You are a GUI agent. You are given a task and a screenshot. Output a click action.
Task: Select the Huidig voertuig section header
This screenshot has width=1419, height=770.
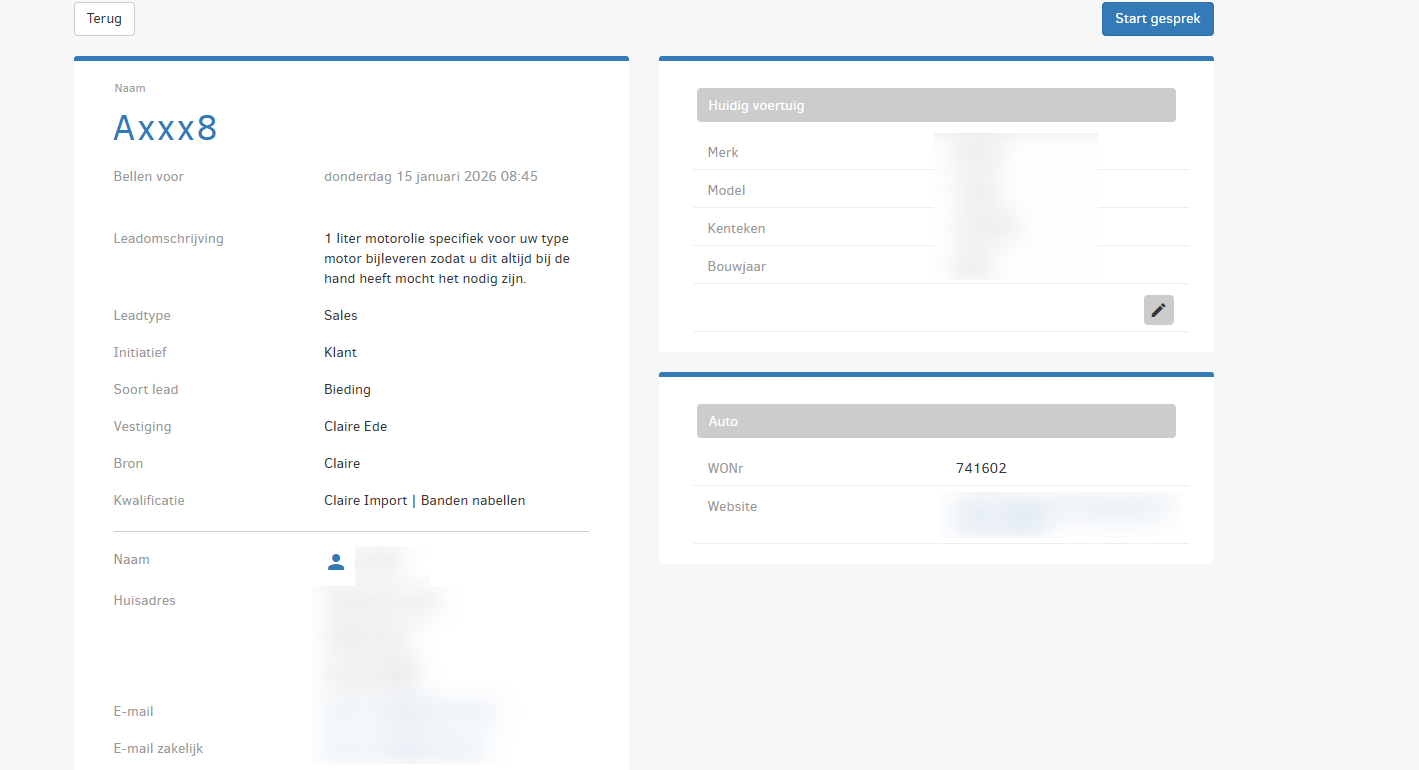click(x=935, y=105)
